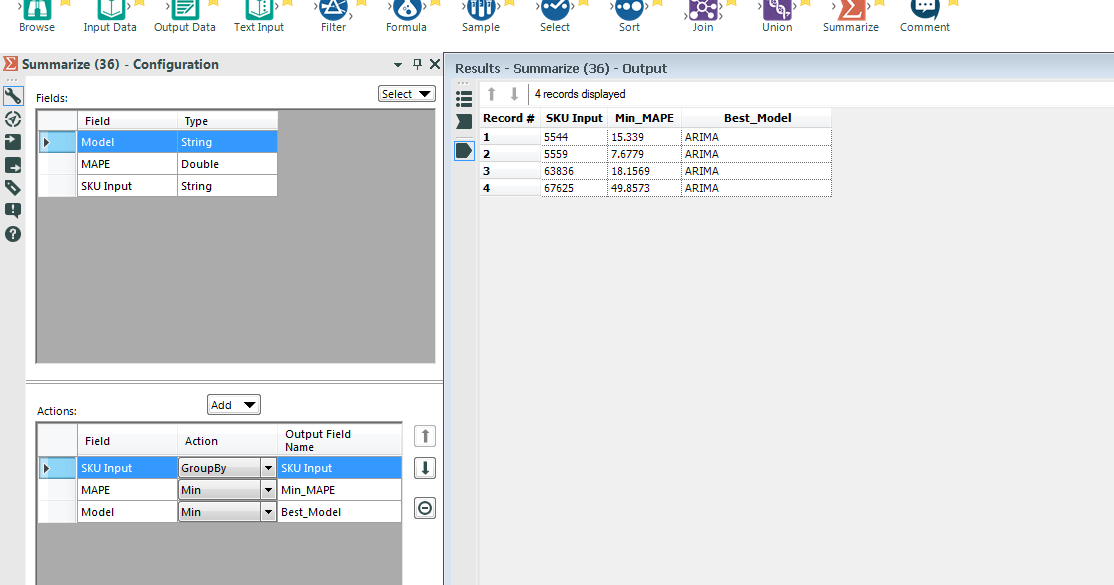Select the Model row in the Fields table
Image resolution: width=1114 pixels, height=585 pixels.
127,141
